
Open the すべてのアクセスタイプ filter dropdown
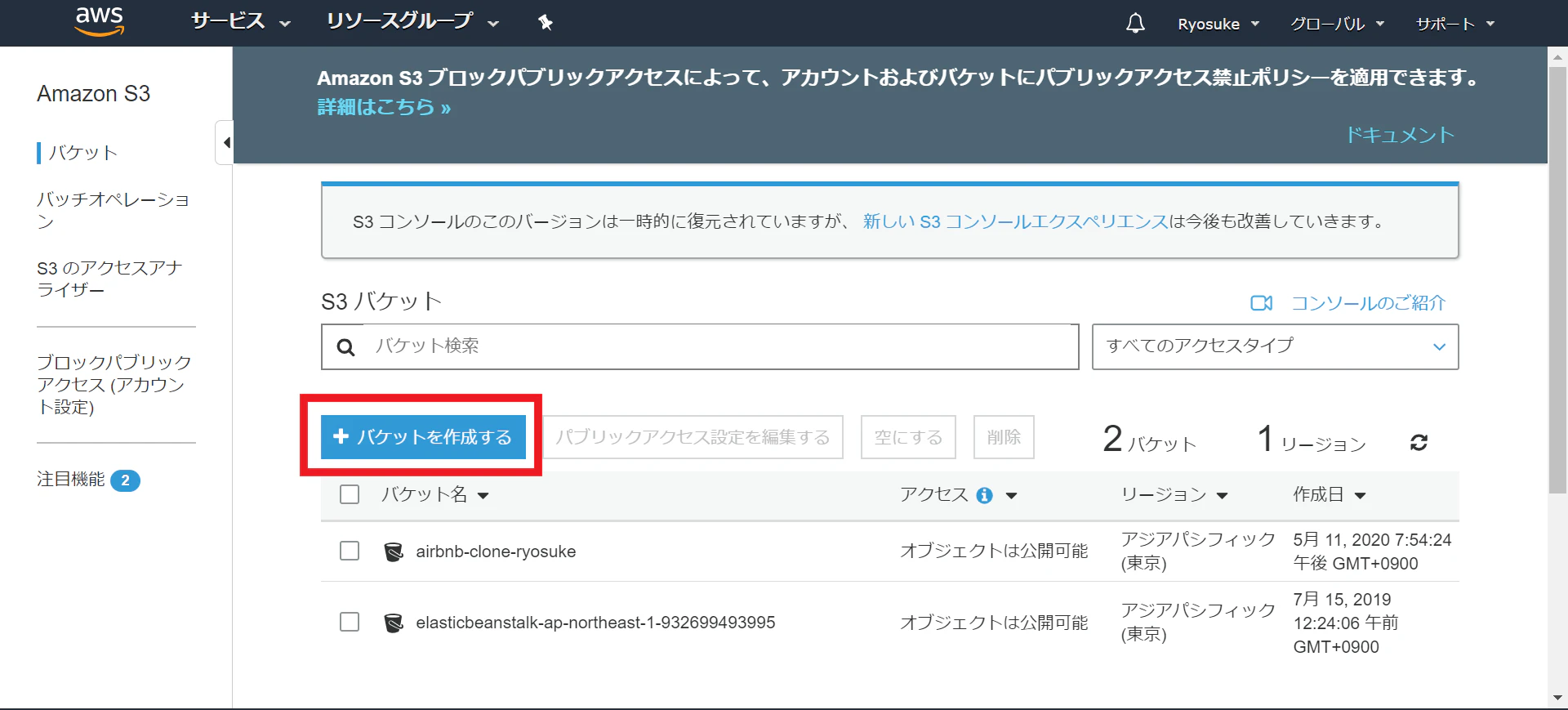(1275, 346)
